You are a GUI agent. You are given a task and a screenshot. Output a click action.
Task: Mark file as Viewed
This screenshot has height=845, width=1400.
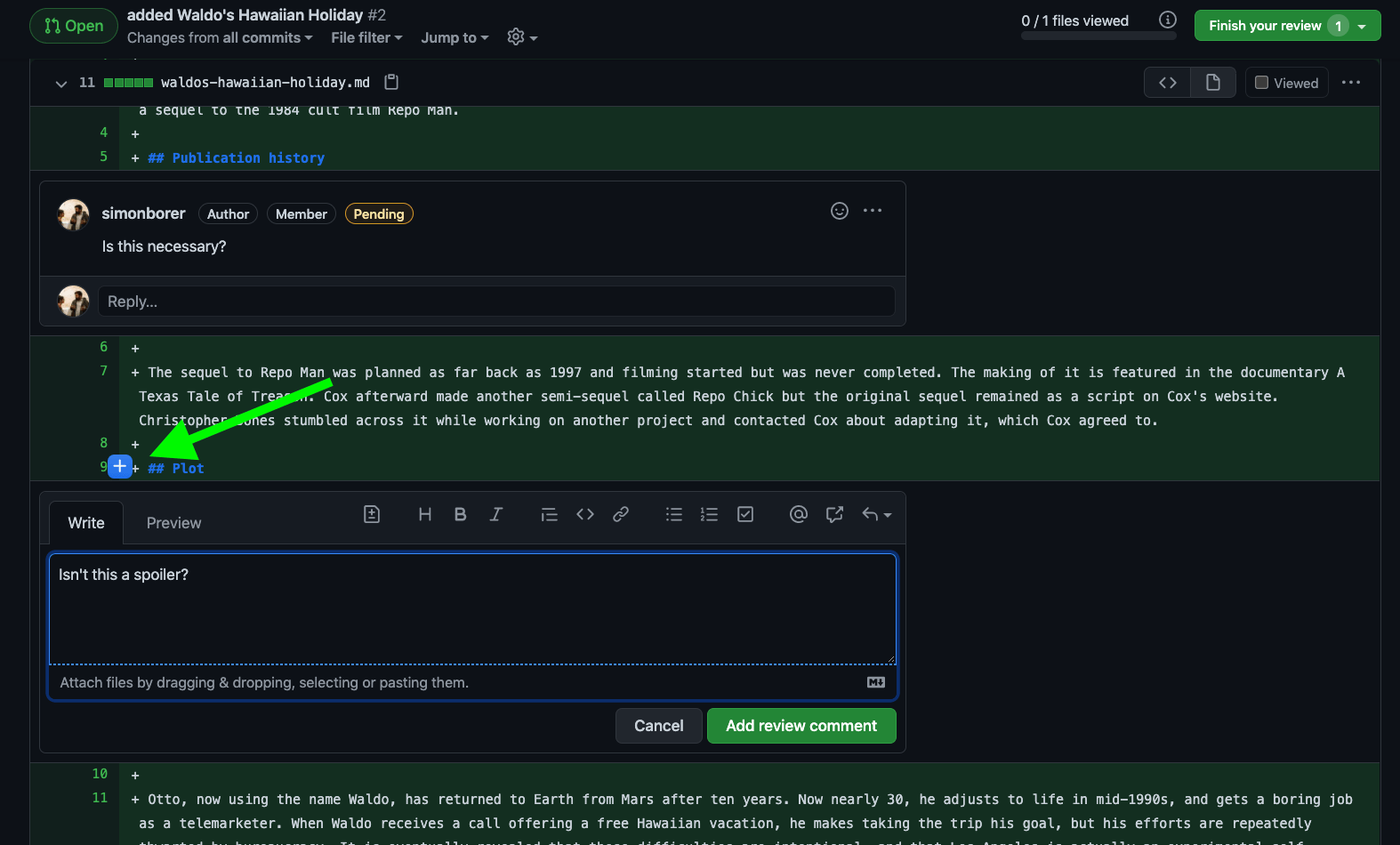point(1287,83)
